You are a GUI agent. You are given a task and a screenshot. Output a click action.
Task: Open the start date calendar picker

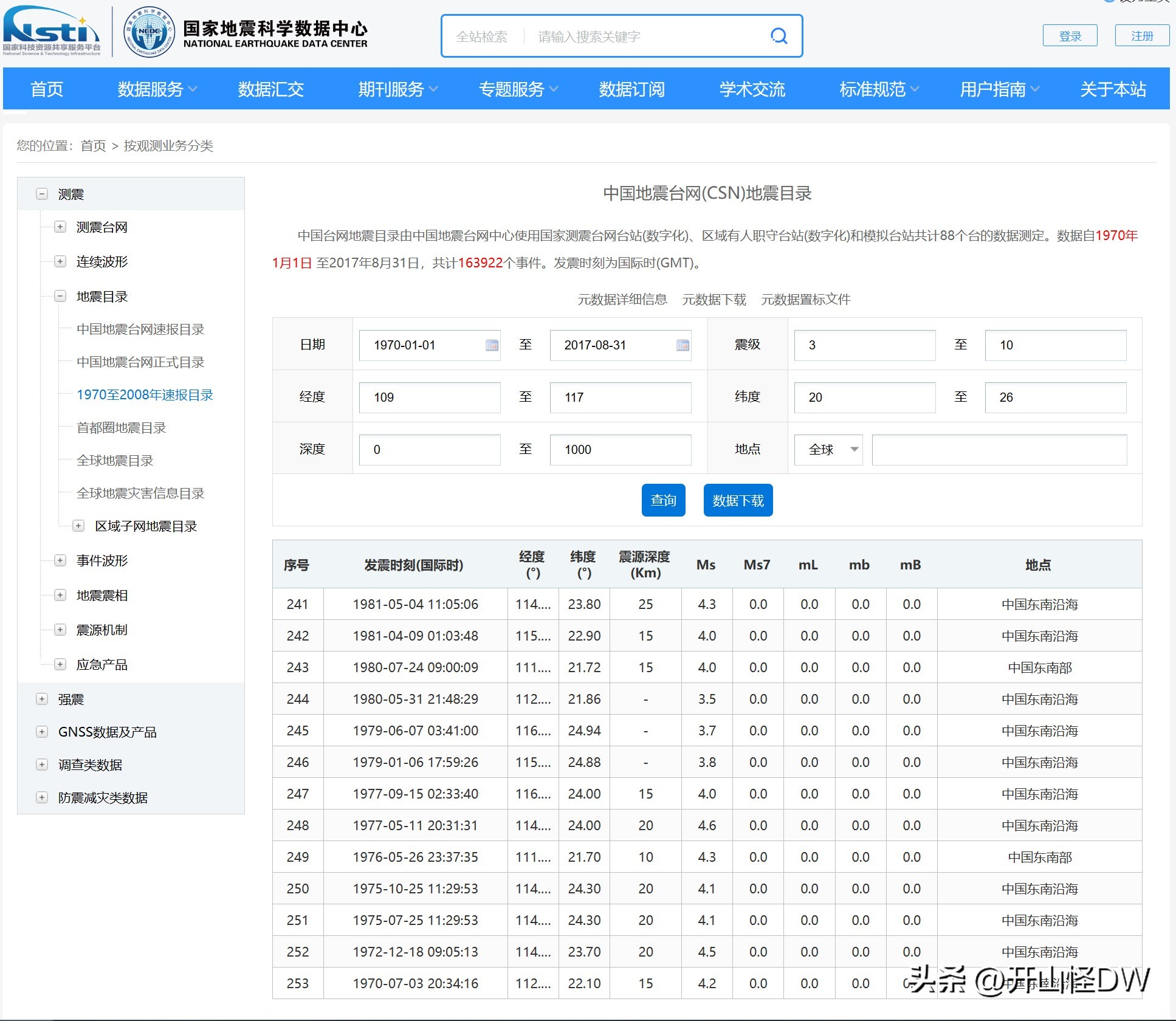[491, 345]
